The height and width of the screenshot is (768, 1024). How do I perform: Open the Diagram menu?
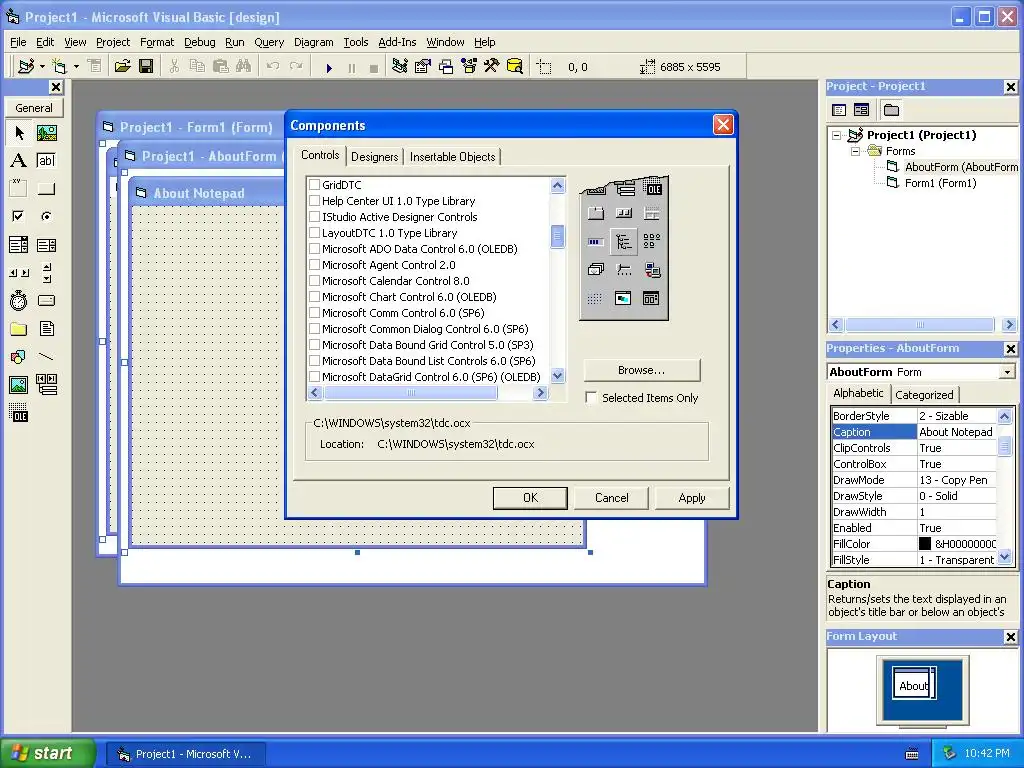(x=313, y=42)
